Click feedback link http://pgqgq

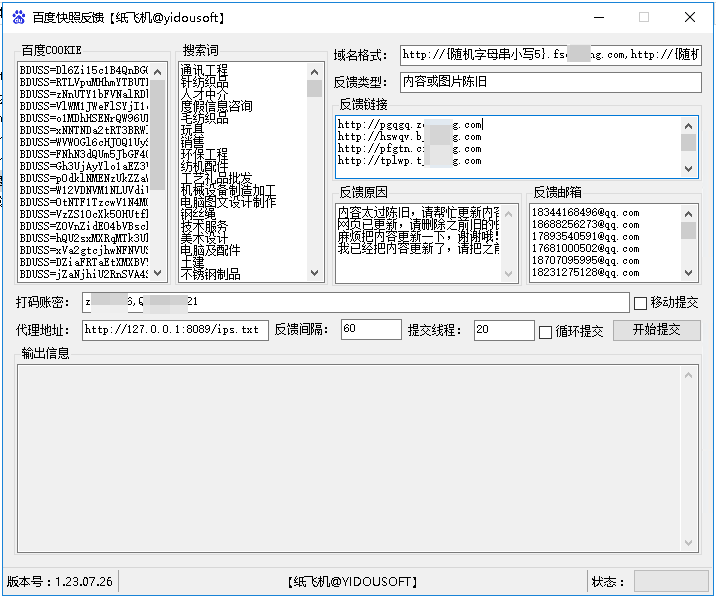(410, 125)
